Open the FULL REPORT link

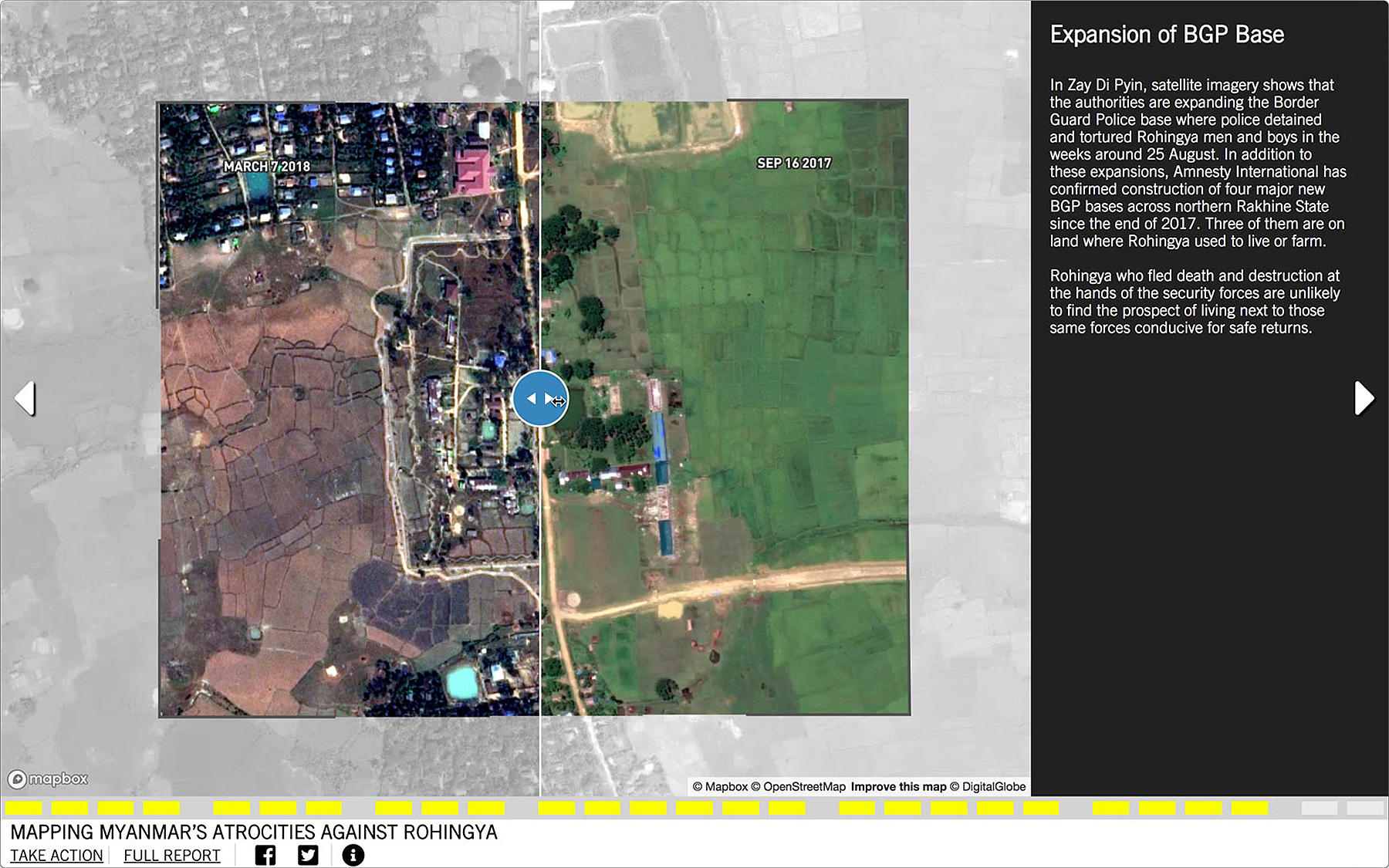[x=172, y=856]
